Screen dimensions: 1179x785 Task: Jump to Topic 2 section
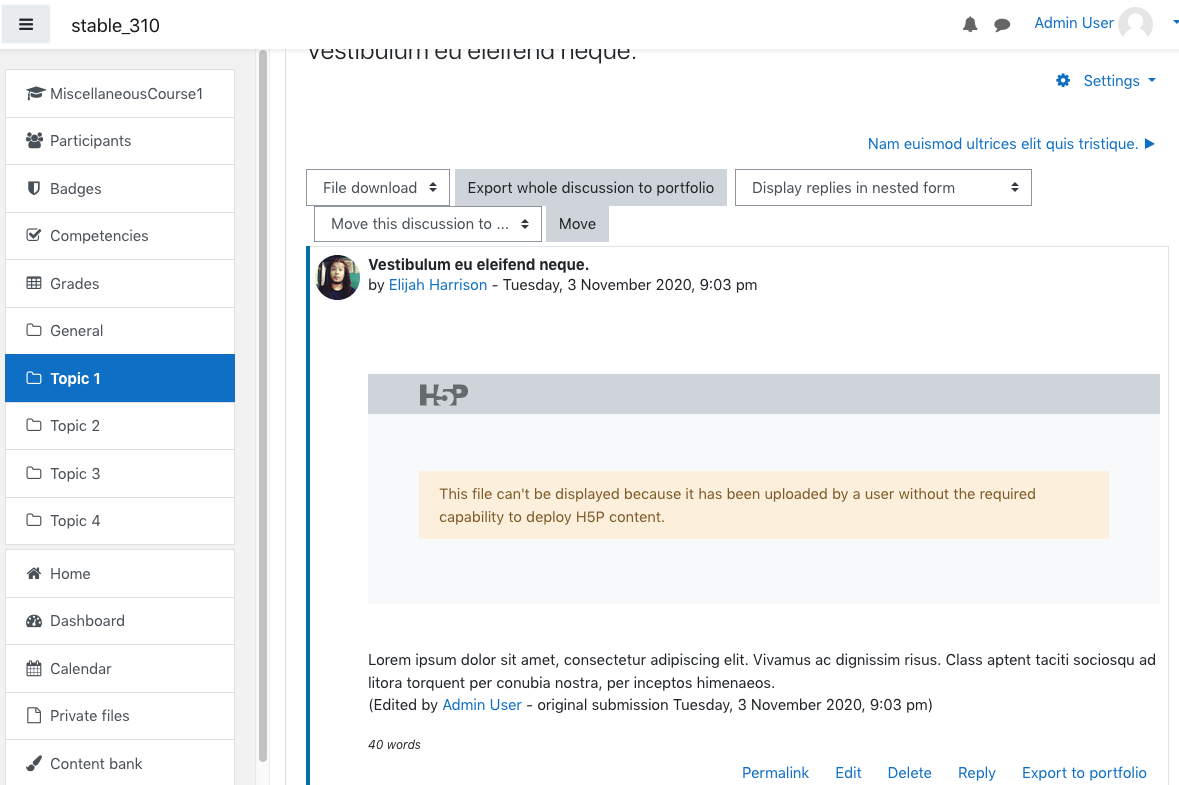pos(120,425)
